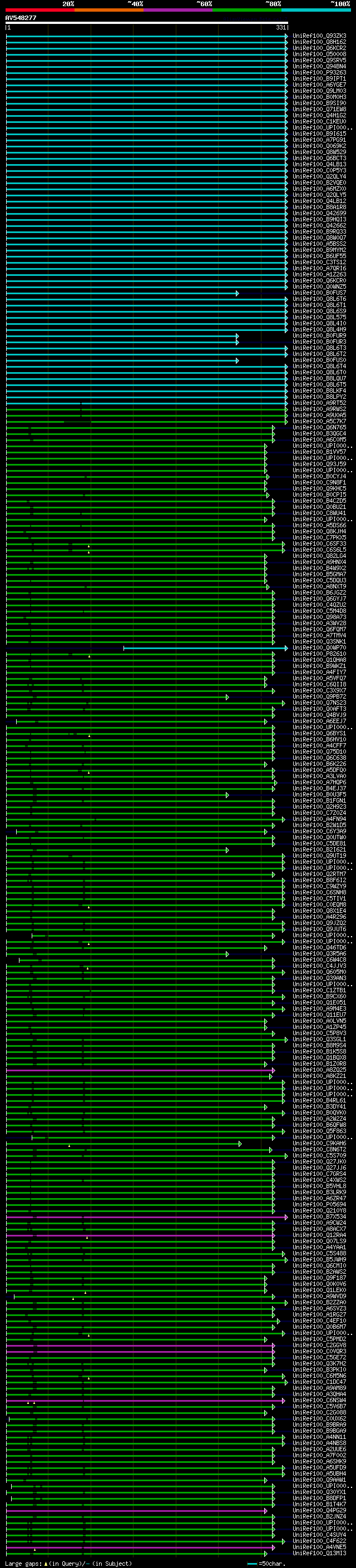Click the partial cyan bar for Q0WP70

206,648
